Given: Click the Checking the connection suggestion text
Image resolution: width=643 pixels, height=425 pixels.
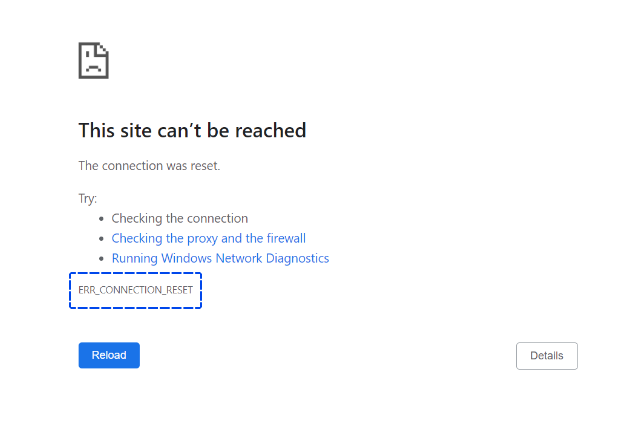Looking at the screenshot, I should pyautogui.click(x=180, y=218).
